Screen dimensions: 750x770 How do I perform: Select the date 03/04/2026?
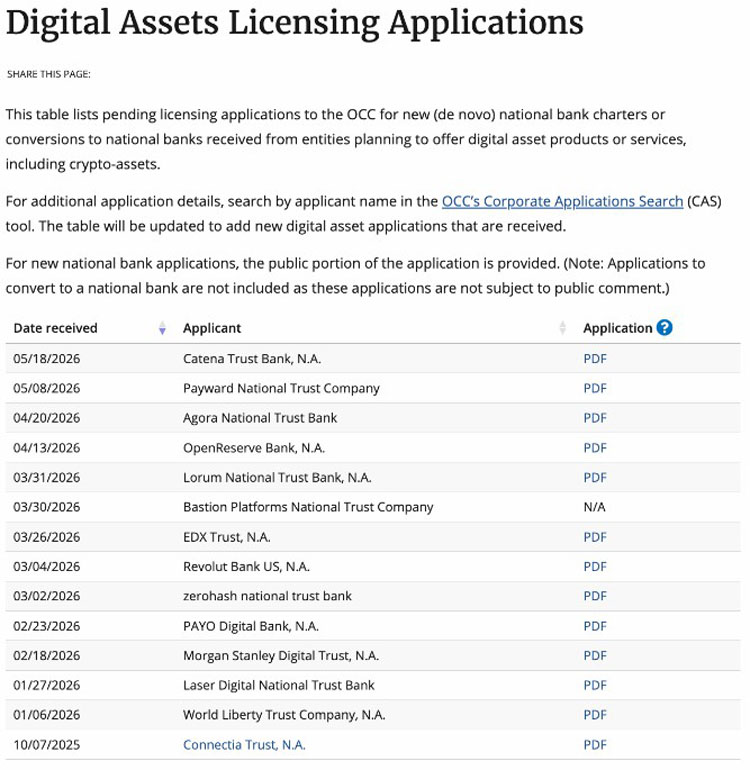click(x=47, y=567)
